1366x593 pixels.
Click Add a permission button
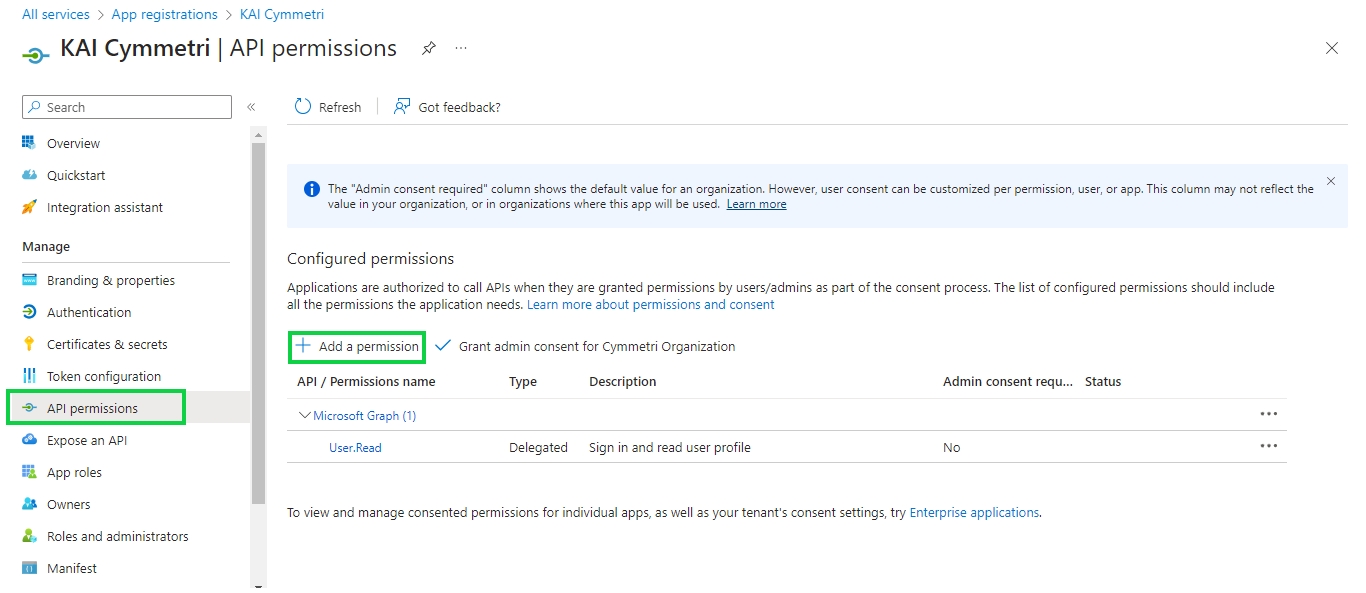click(x=357, y=346)
